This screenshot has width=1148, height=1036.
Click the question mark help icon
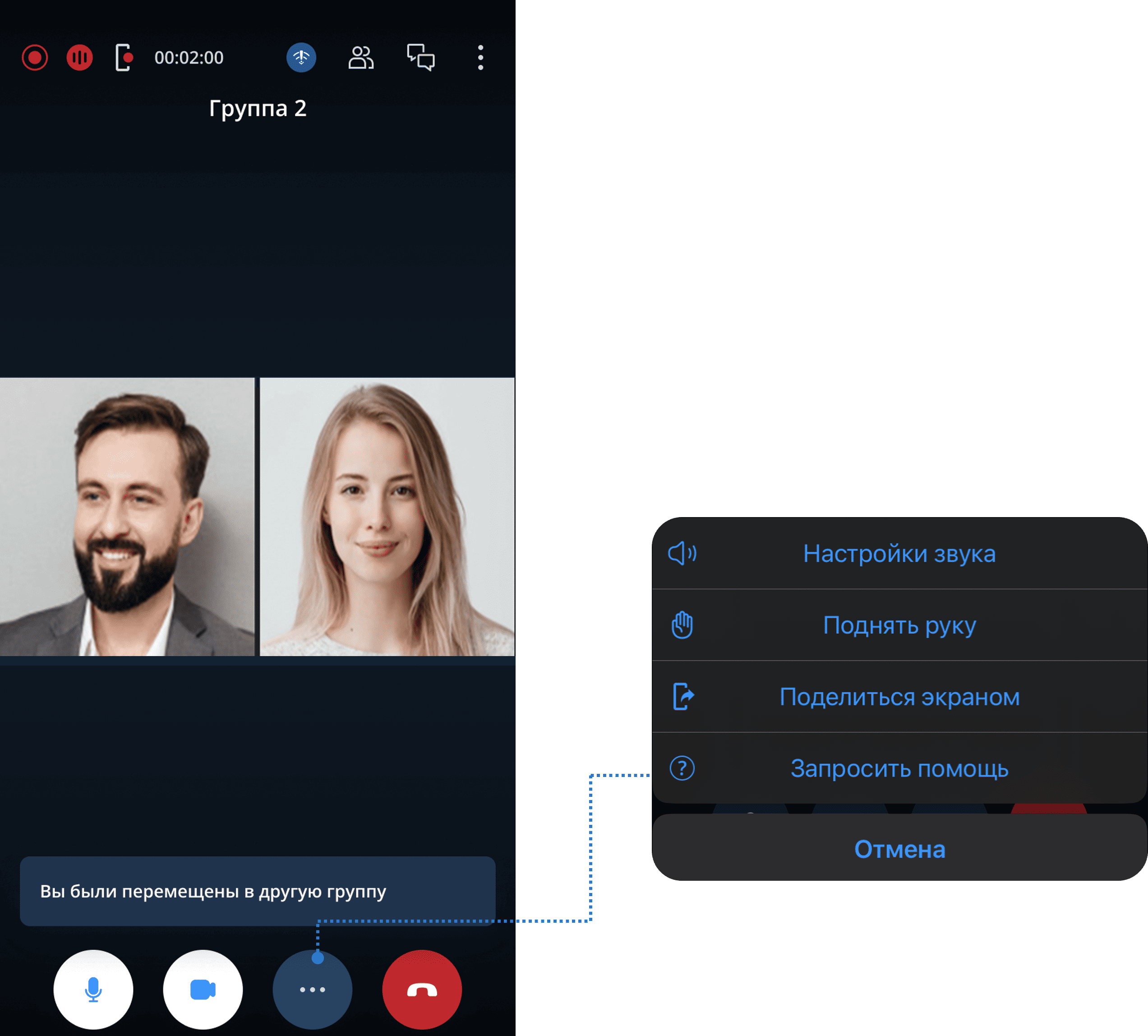point(682,768)
